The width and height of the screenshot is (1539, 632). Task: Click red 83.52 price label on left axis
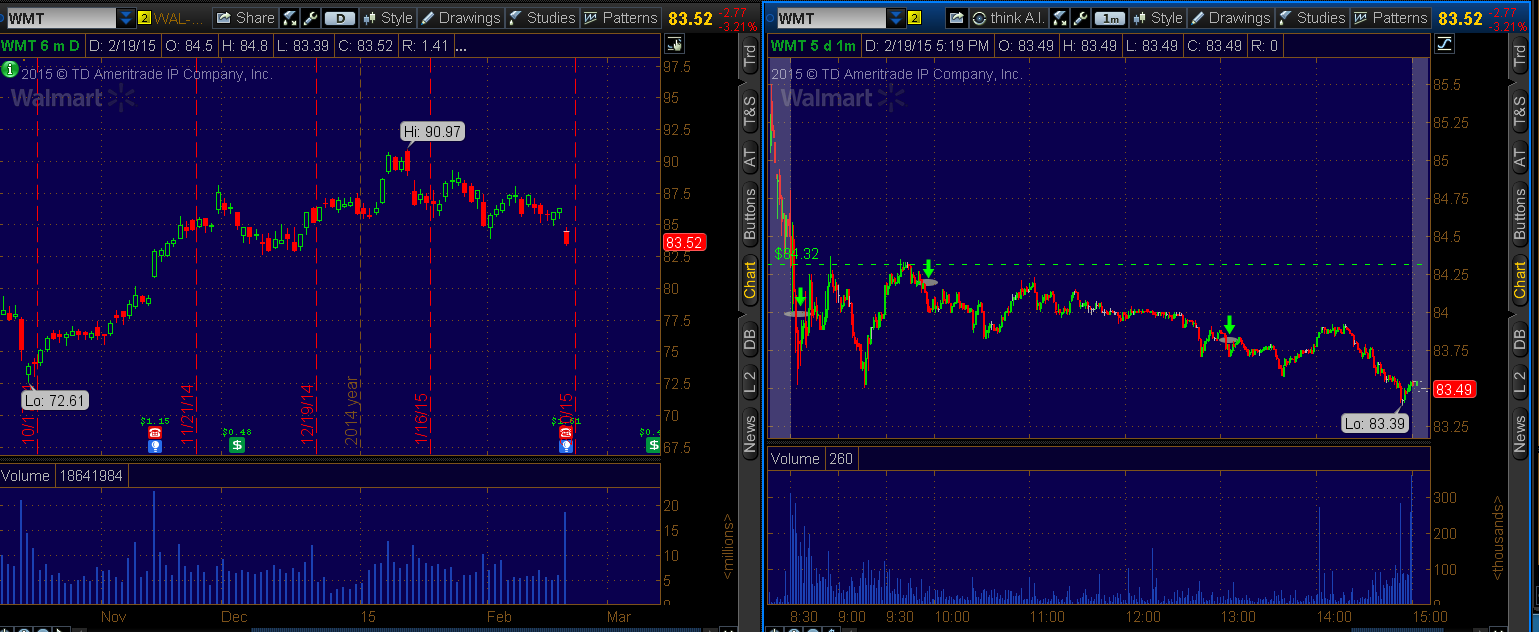point(685,242)
